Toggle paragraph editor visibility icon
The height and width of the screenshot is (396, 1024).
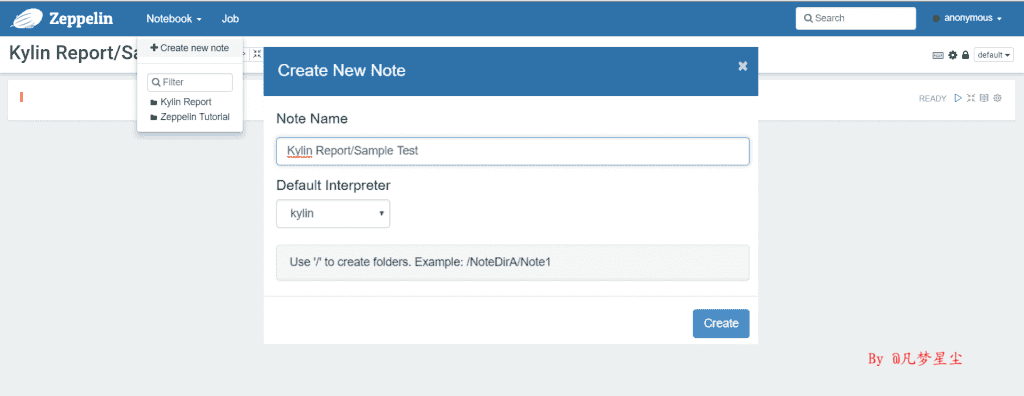tap(971, 98)
